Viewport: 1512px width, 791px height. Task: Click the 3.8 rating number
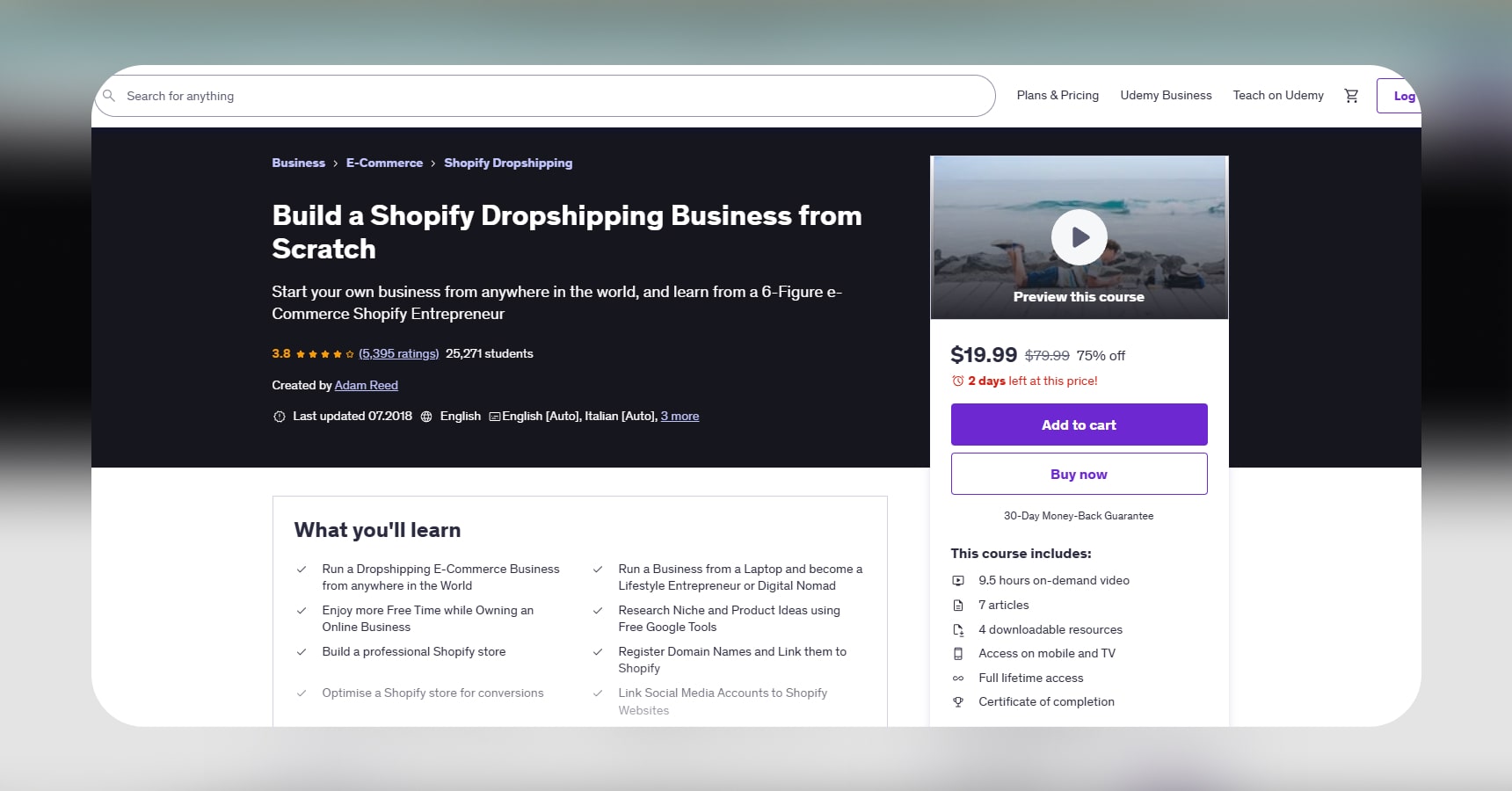tap(281, 353)
